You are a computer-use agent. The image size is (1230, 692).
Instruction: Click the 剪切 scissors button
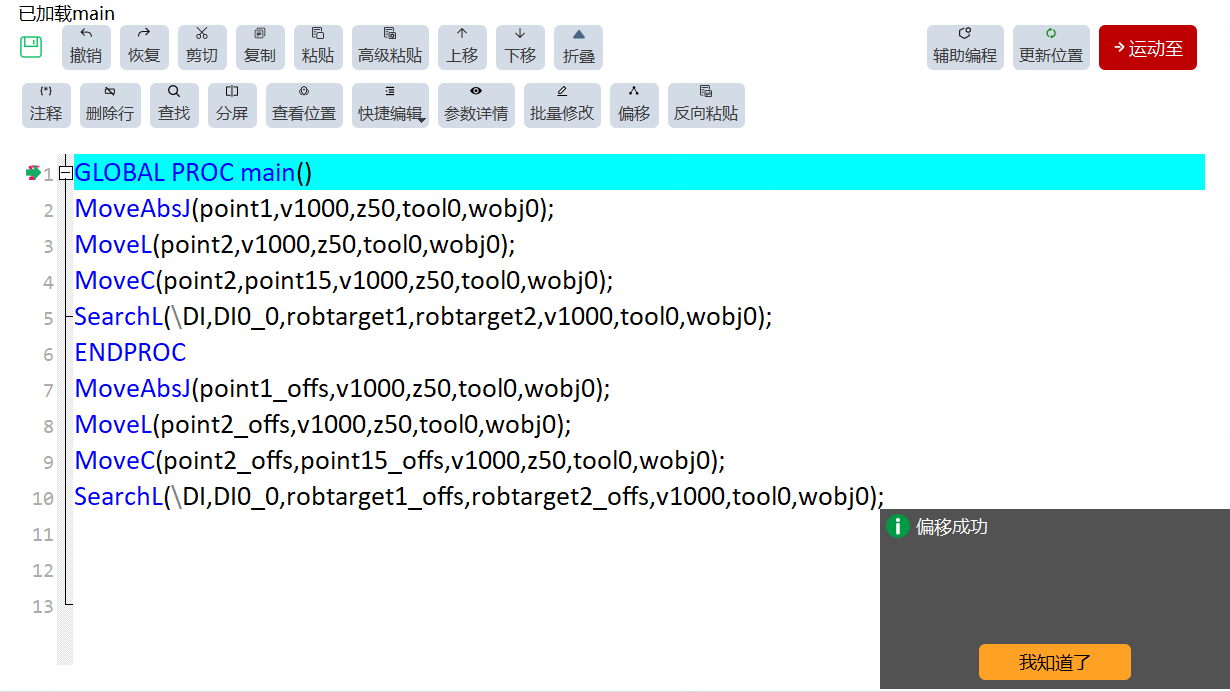202,47
